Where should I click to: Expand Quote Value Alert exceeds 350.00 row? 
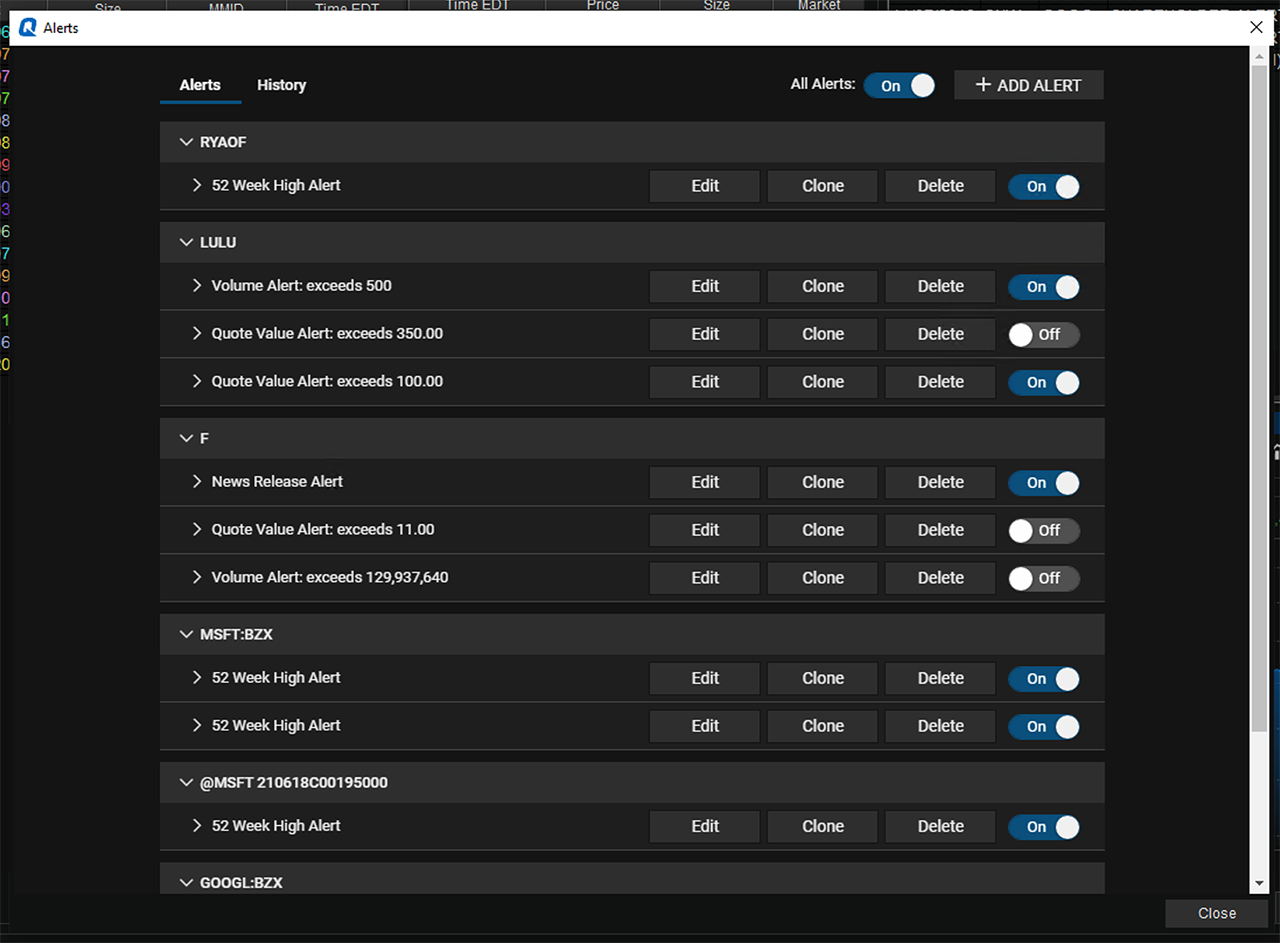click(197, 333)
